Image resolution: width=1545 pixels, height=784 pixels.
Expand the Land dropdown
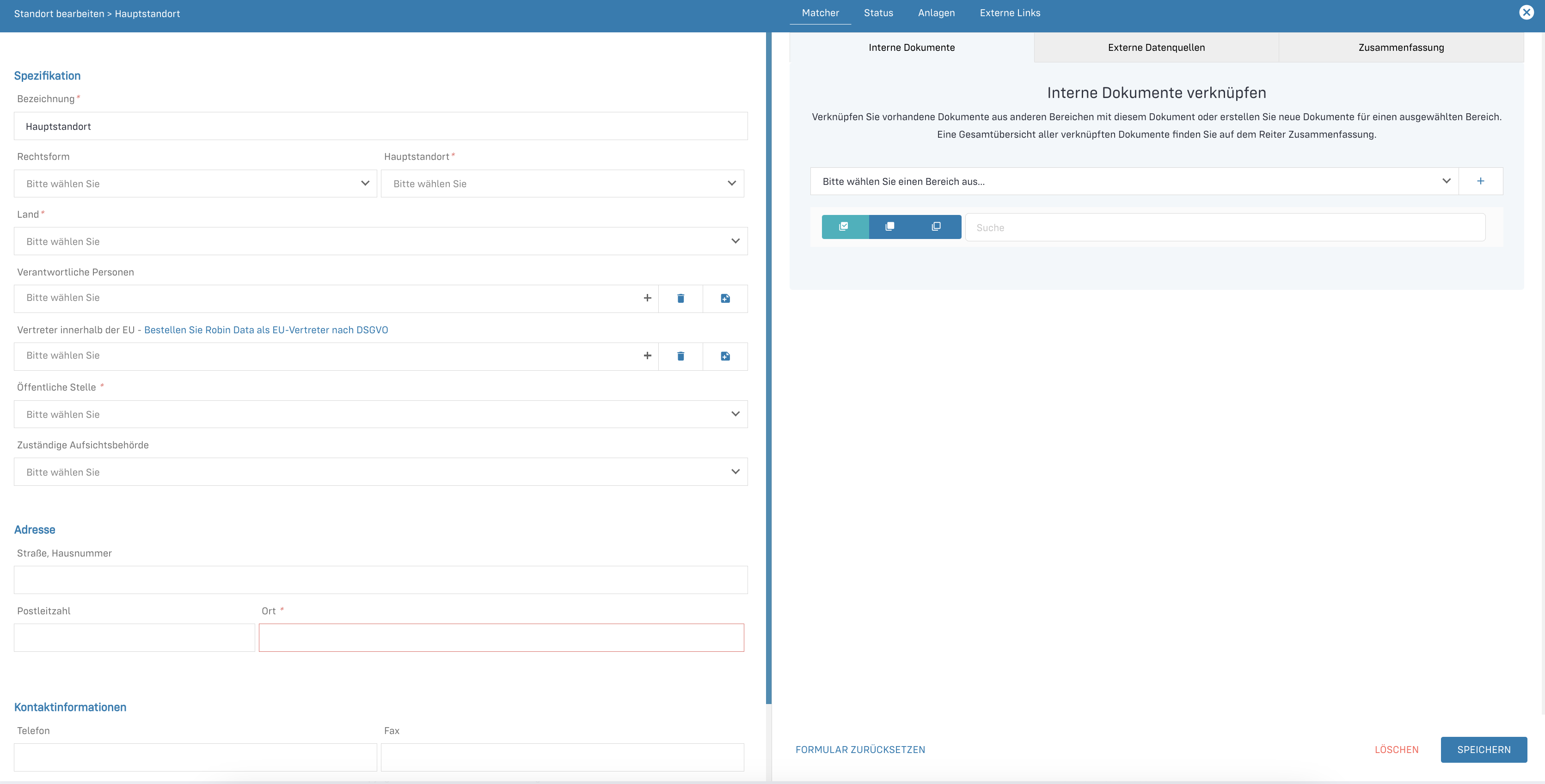(x=380, y=241)
